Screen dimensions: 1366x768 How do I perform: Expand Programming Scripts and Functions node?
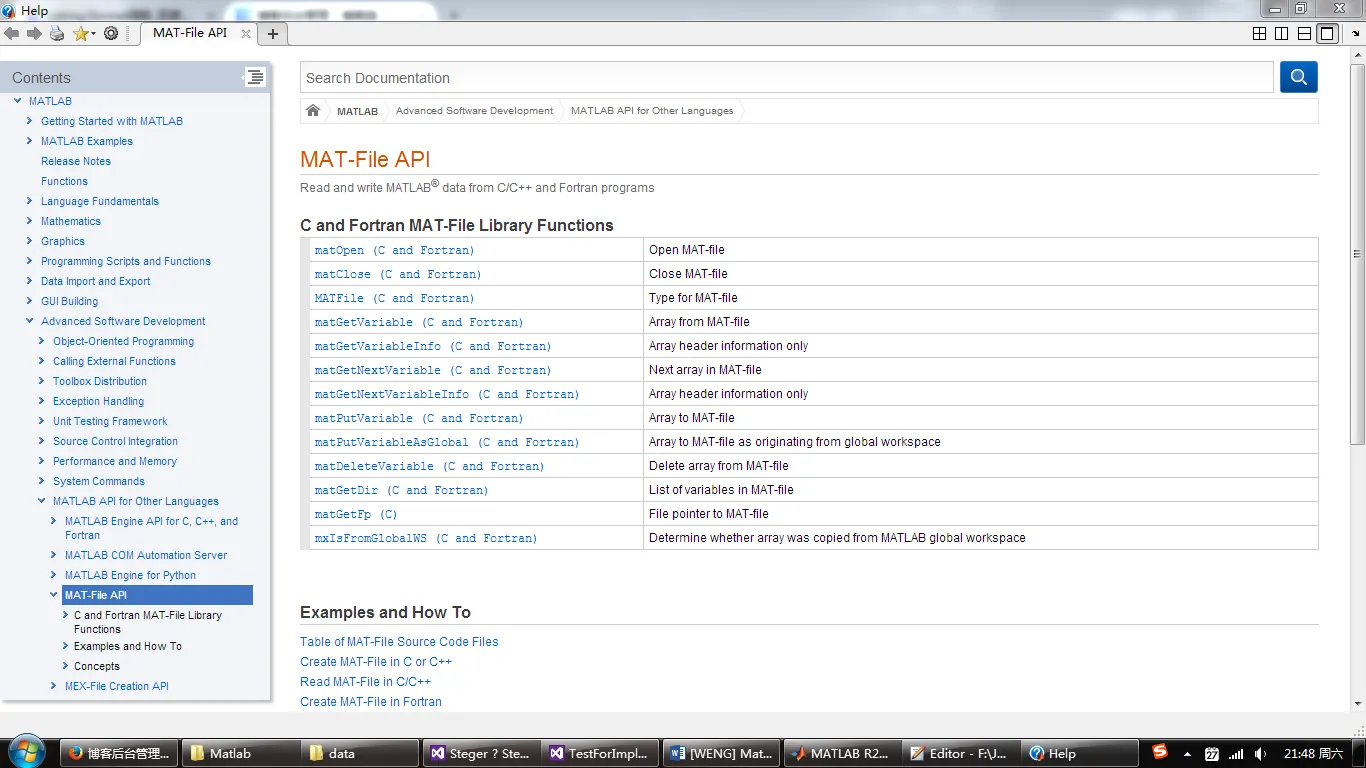[30, 261]
